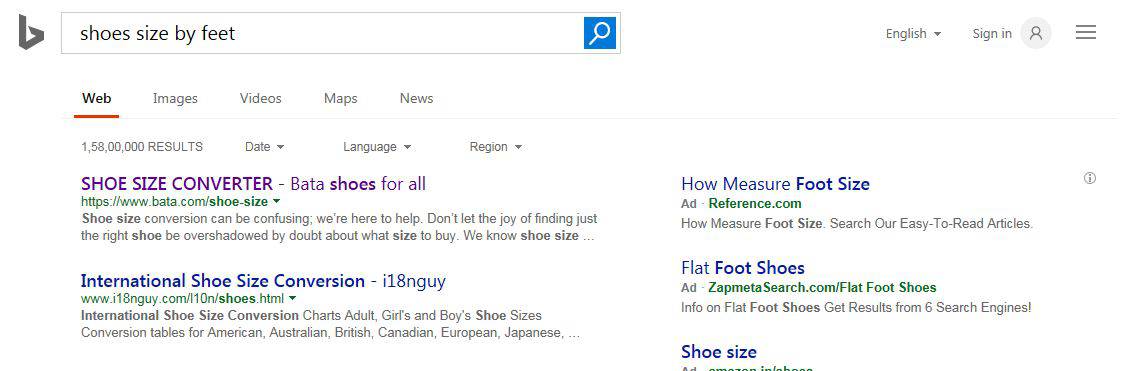Switch to the Videos tab
Screen dimensions: 1132x371
pyautogui.click(x=261, y=98)
